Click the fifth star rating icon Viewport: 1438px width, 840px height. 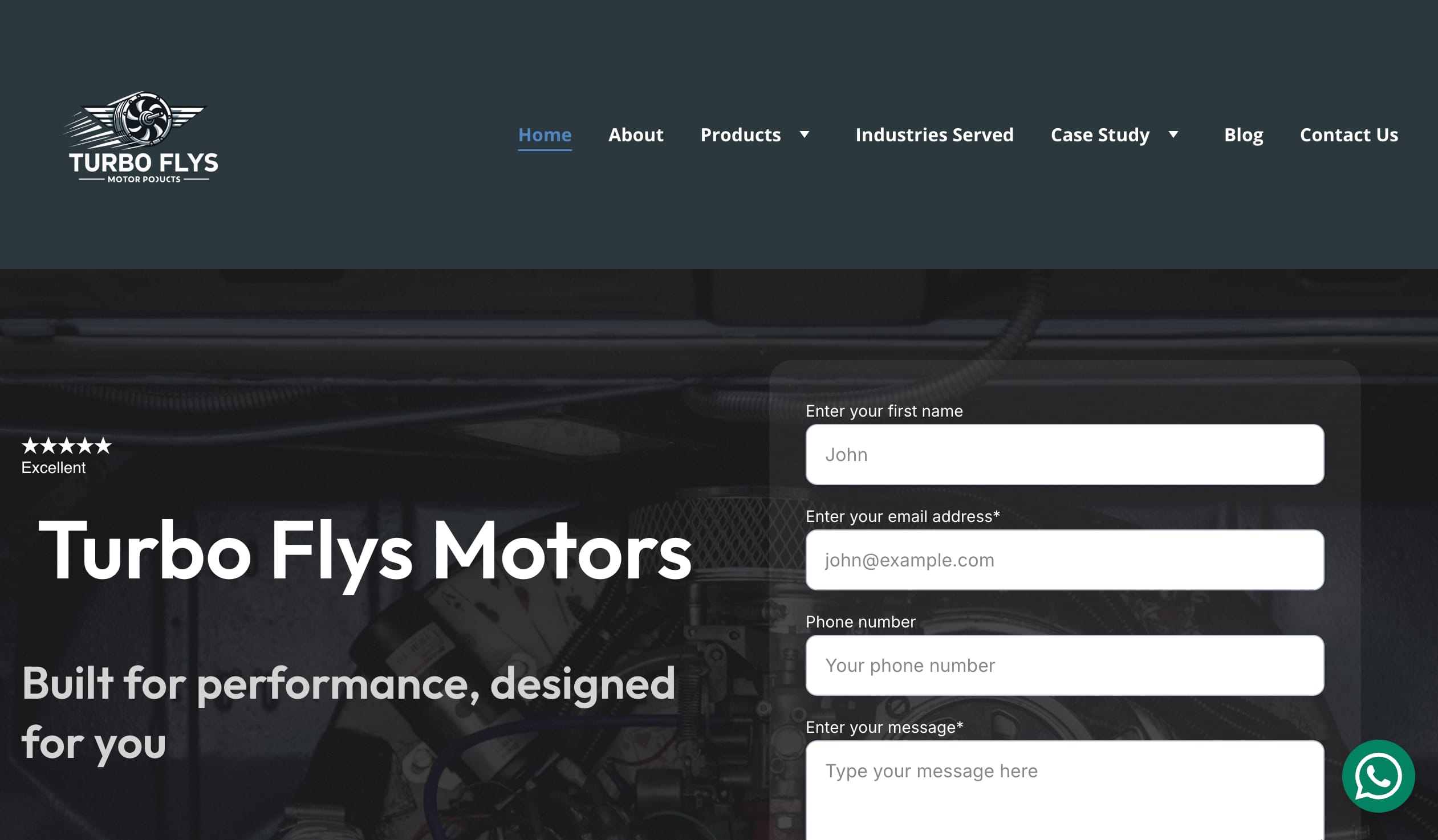pyautogui.click(x=103, y=446)
